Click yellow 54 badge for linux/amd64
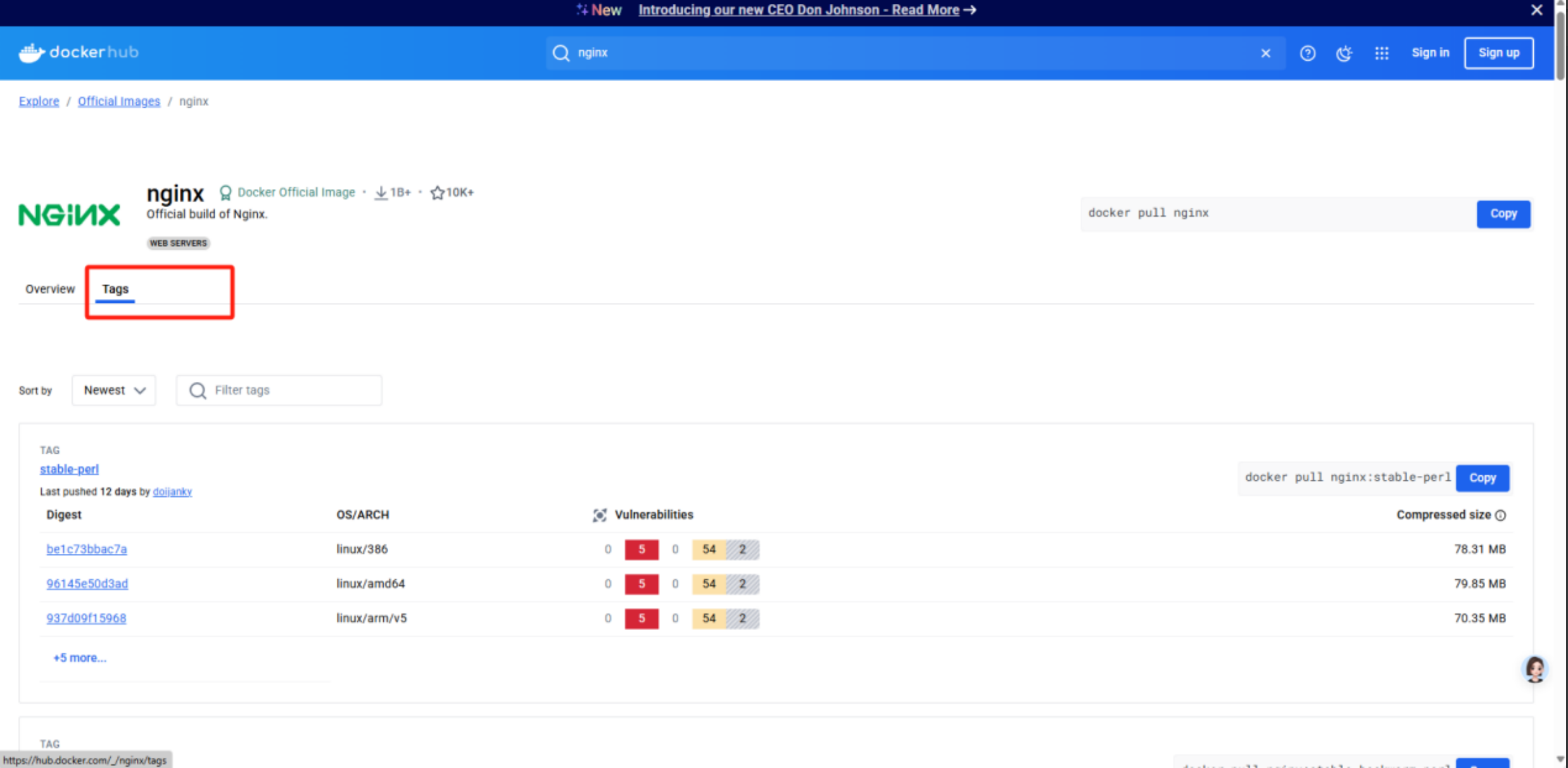 point(709,584)
